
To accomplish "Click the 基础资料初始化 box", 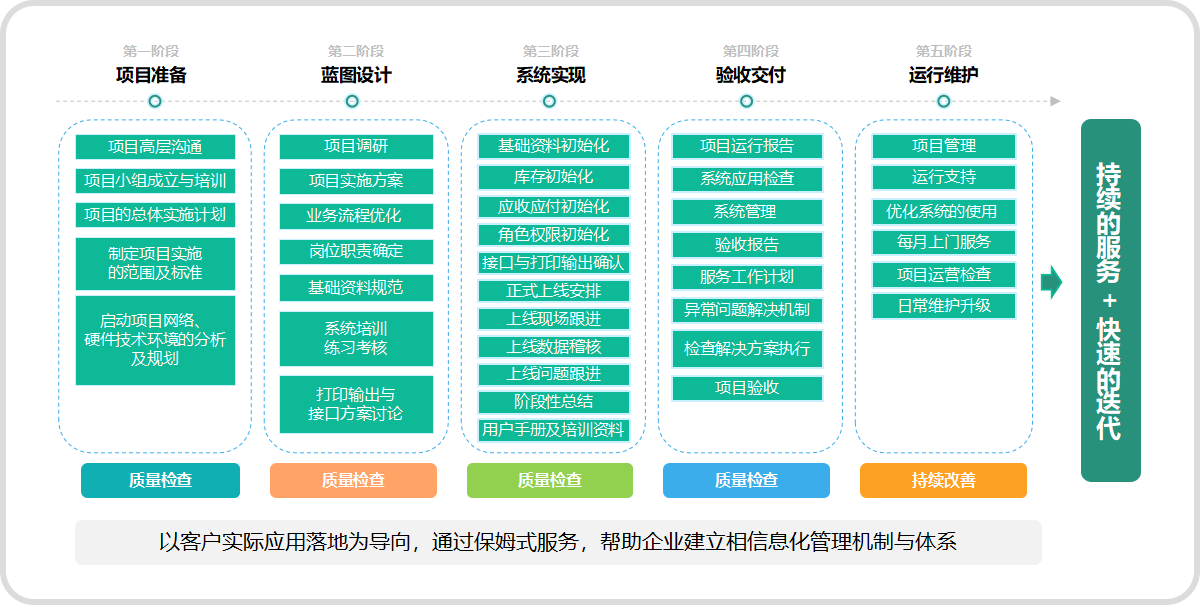I will tap(554, 146).
